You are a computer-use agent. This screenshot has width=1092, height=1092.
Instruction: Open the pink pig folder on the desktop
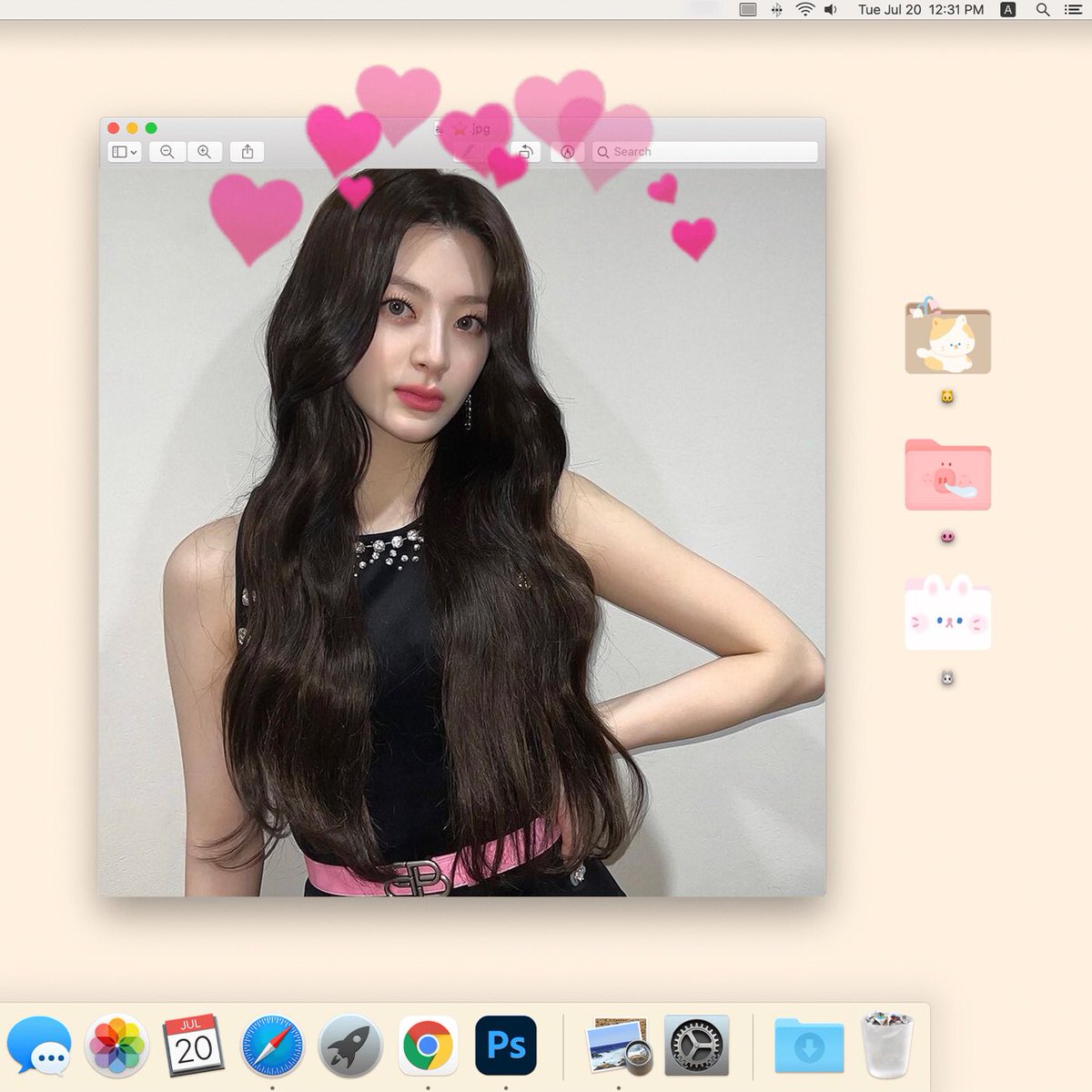click(x=946, y=477)
